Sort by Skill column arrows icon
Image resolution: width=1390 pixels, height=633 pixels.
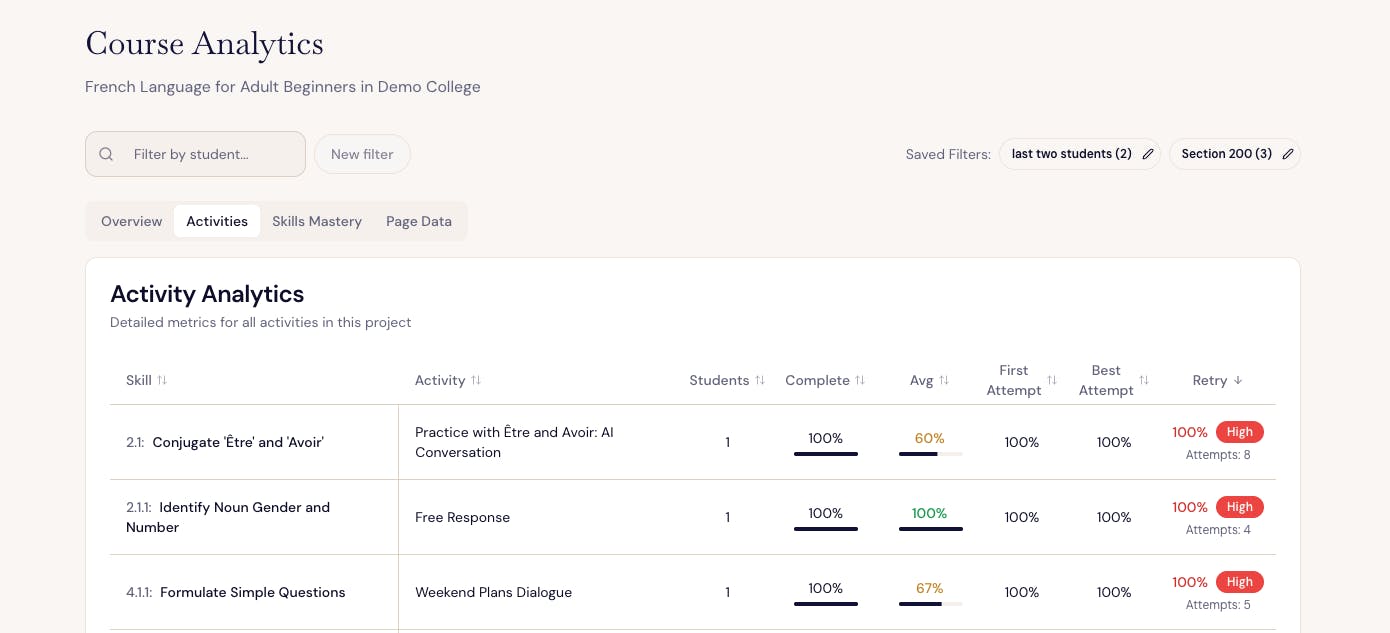point(162,380)
